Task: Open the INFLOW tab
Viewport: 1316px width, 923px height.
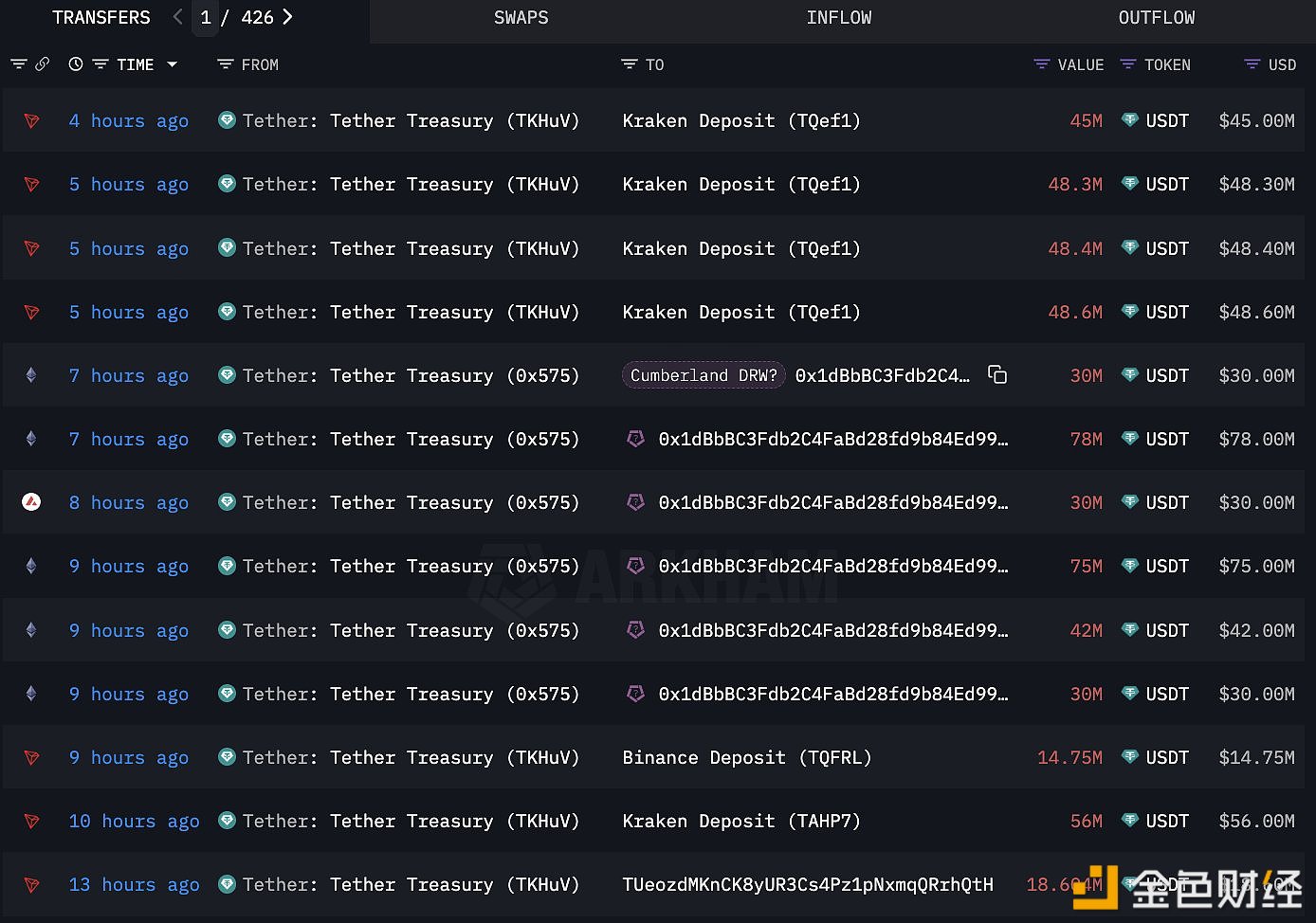Action: point(838,18)
